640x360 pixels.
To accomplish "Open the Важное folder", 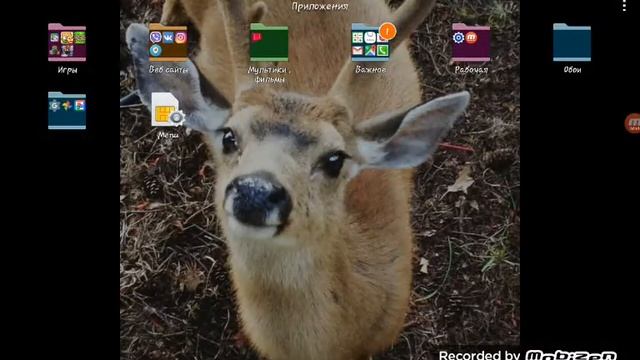I will [x=370, y=42].
